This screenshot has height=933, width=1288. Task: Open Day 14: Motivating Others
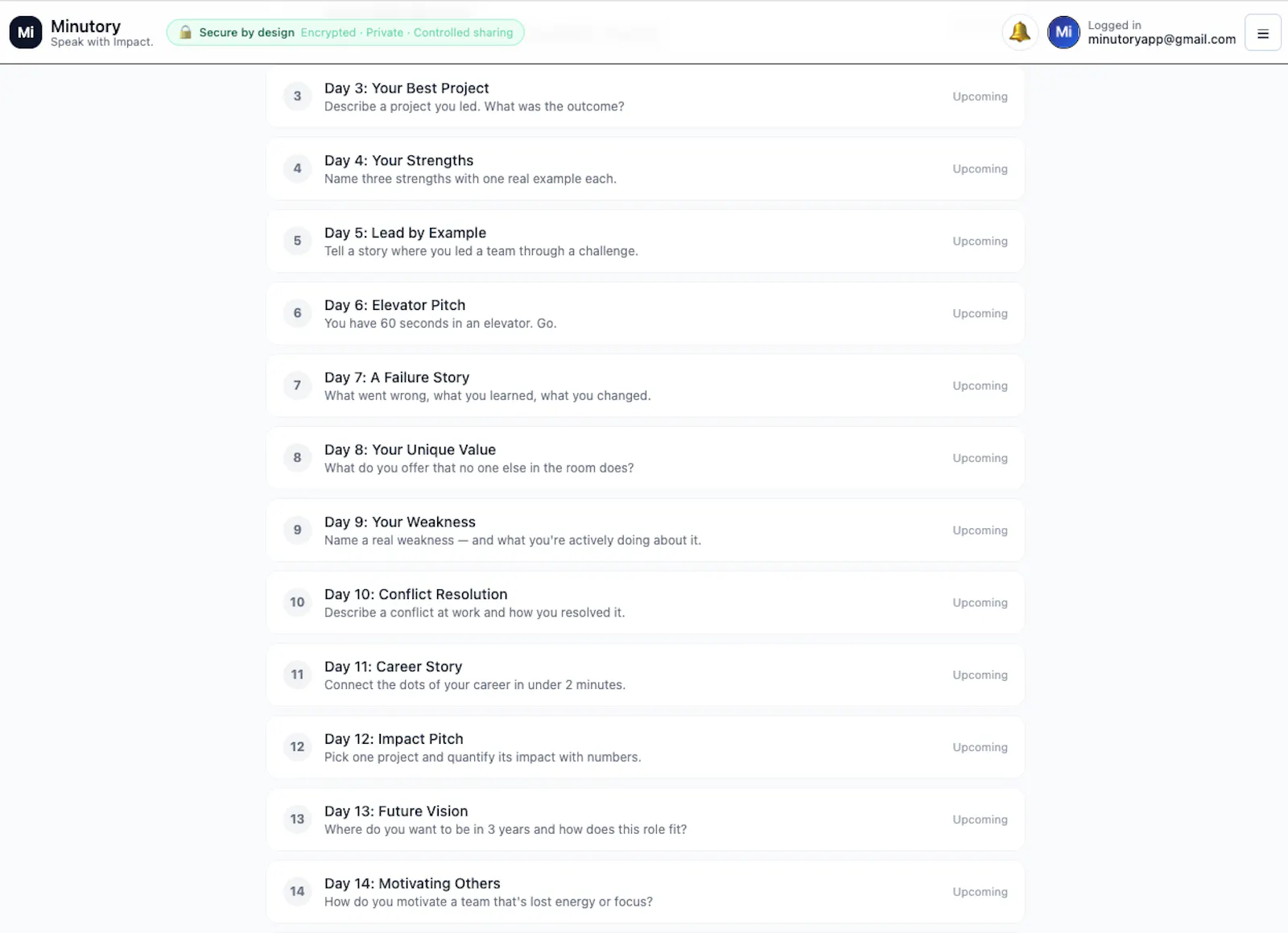645,891
